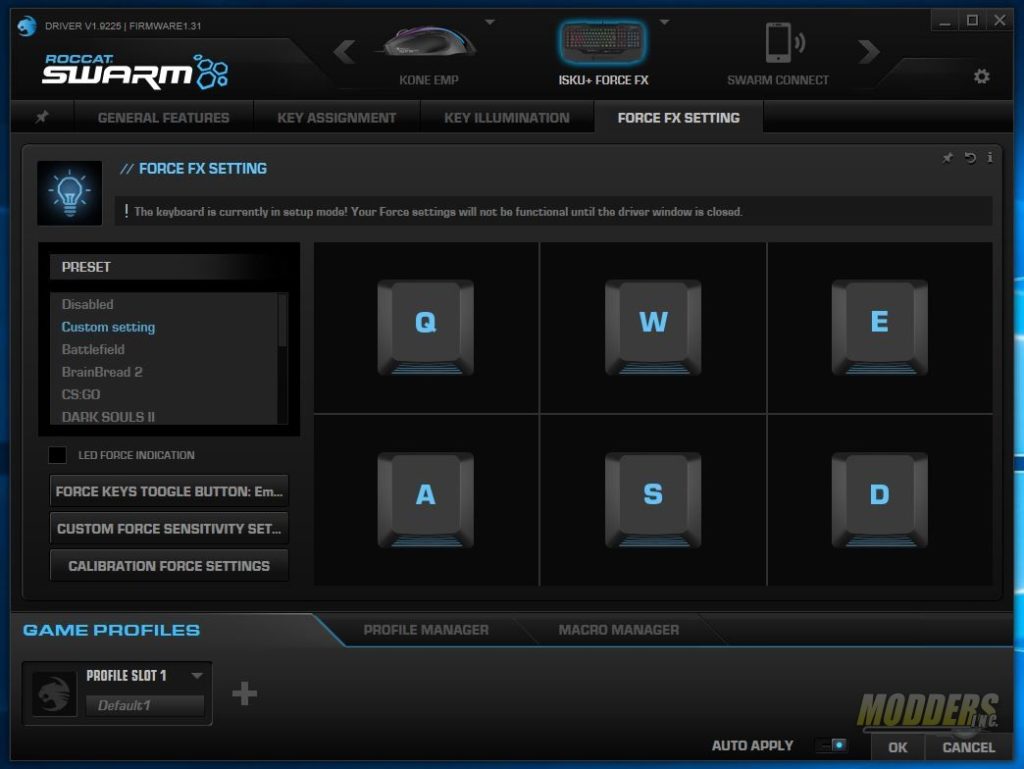The width and height of the screenshot is (1024, 769).
Task: Open Calibration Force Settings
Action: [x=169, y=565]
